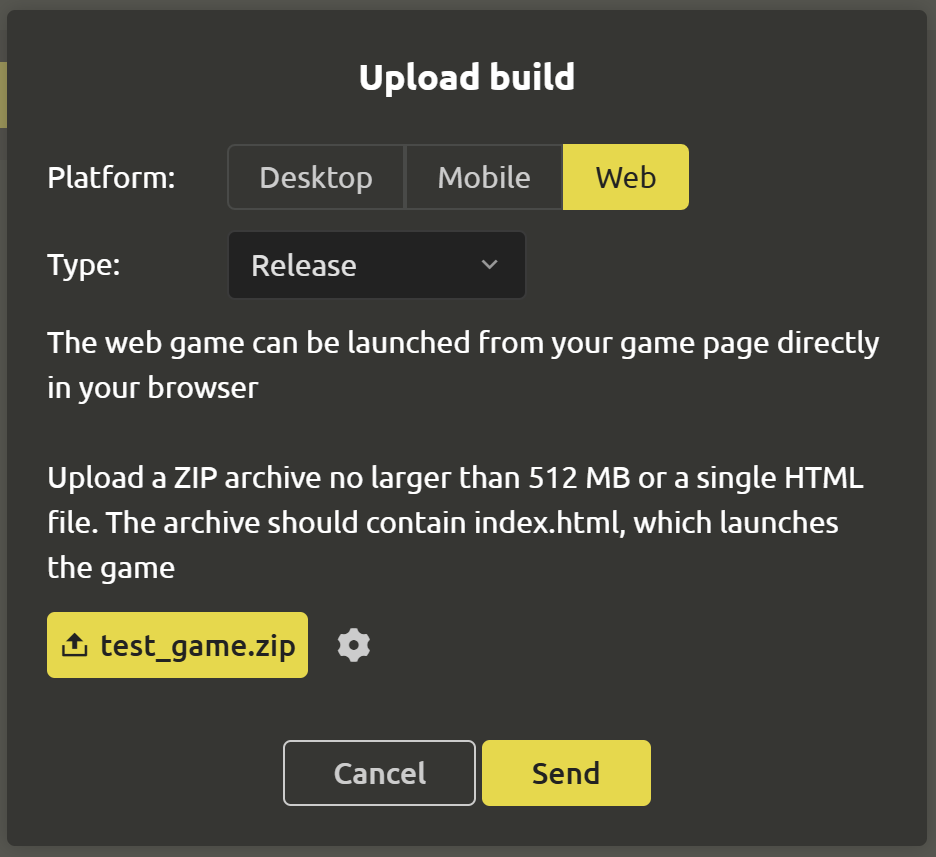936x857 pixels.
Task: Click the Type: label
Action: click(x=84, y=265)
